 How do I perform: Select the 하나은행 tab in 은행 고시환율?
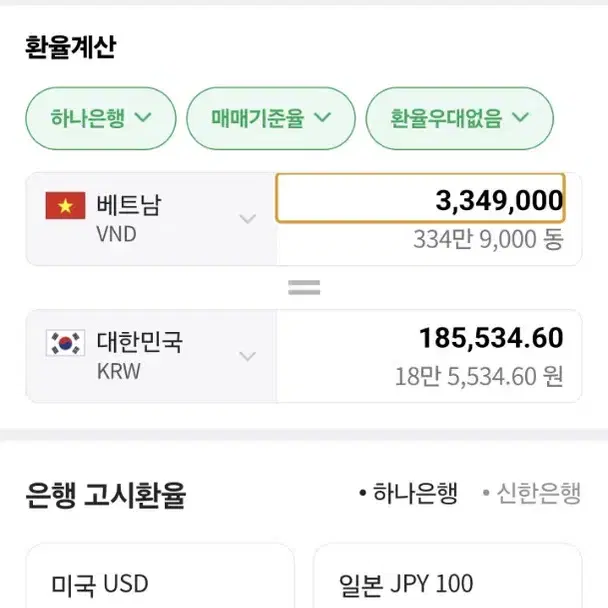click(x=409, y=493)
